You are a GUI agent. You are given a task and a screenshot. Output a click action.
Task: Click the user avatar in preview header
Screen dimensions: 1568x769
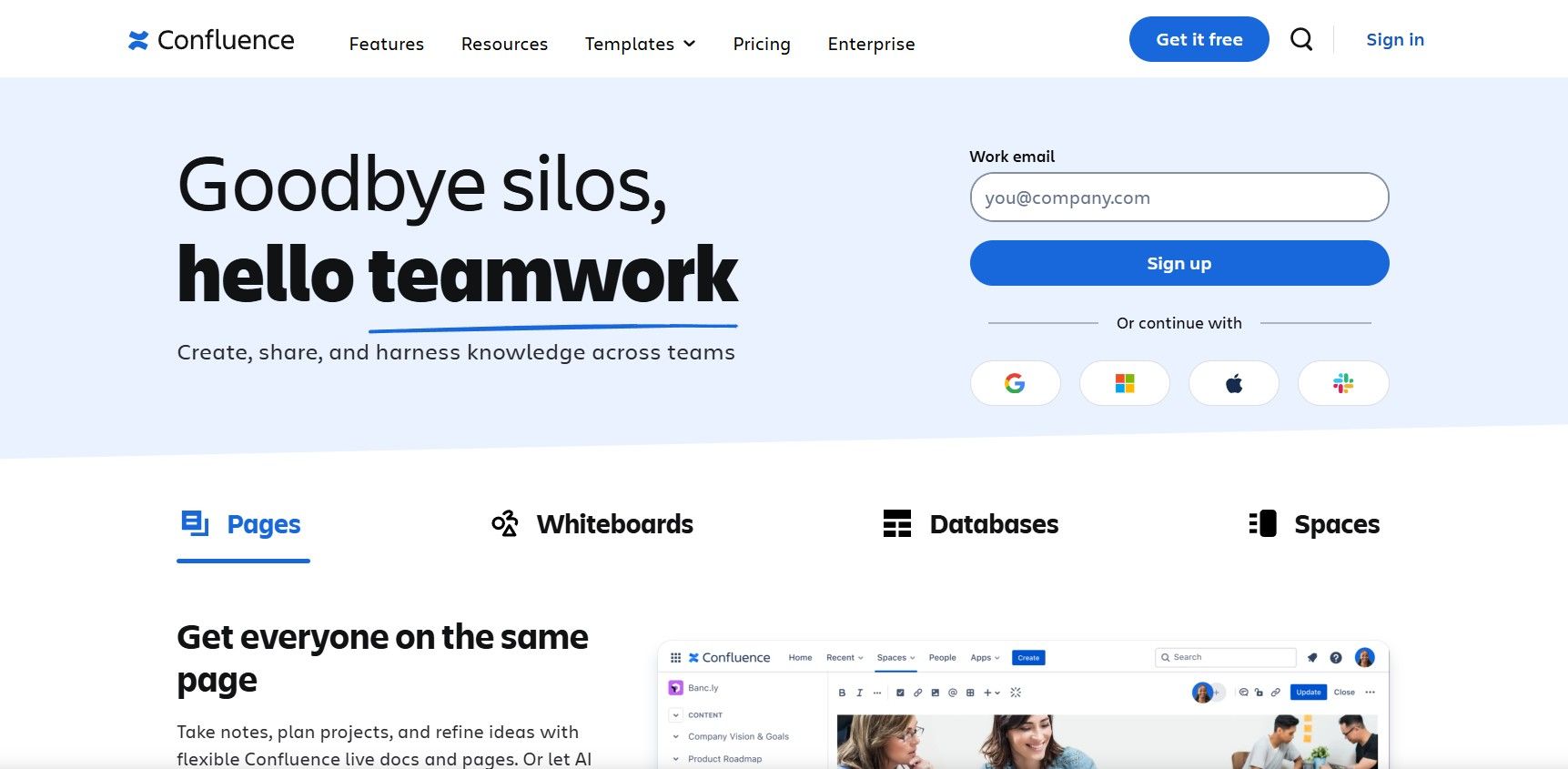[x=1364, y=657]
